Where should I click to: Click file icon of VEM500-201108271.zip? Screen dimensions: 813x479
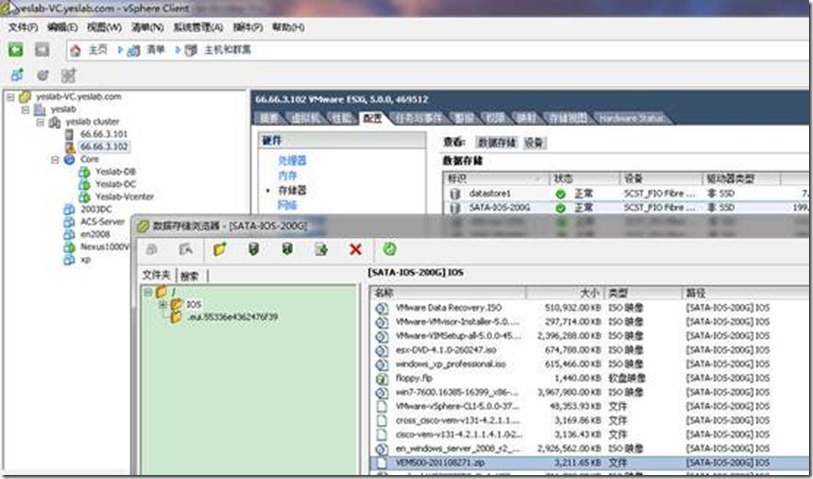[x=382, y=462]
